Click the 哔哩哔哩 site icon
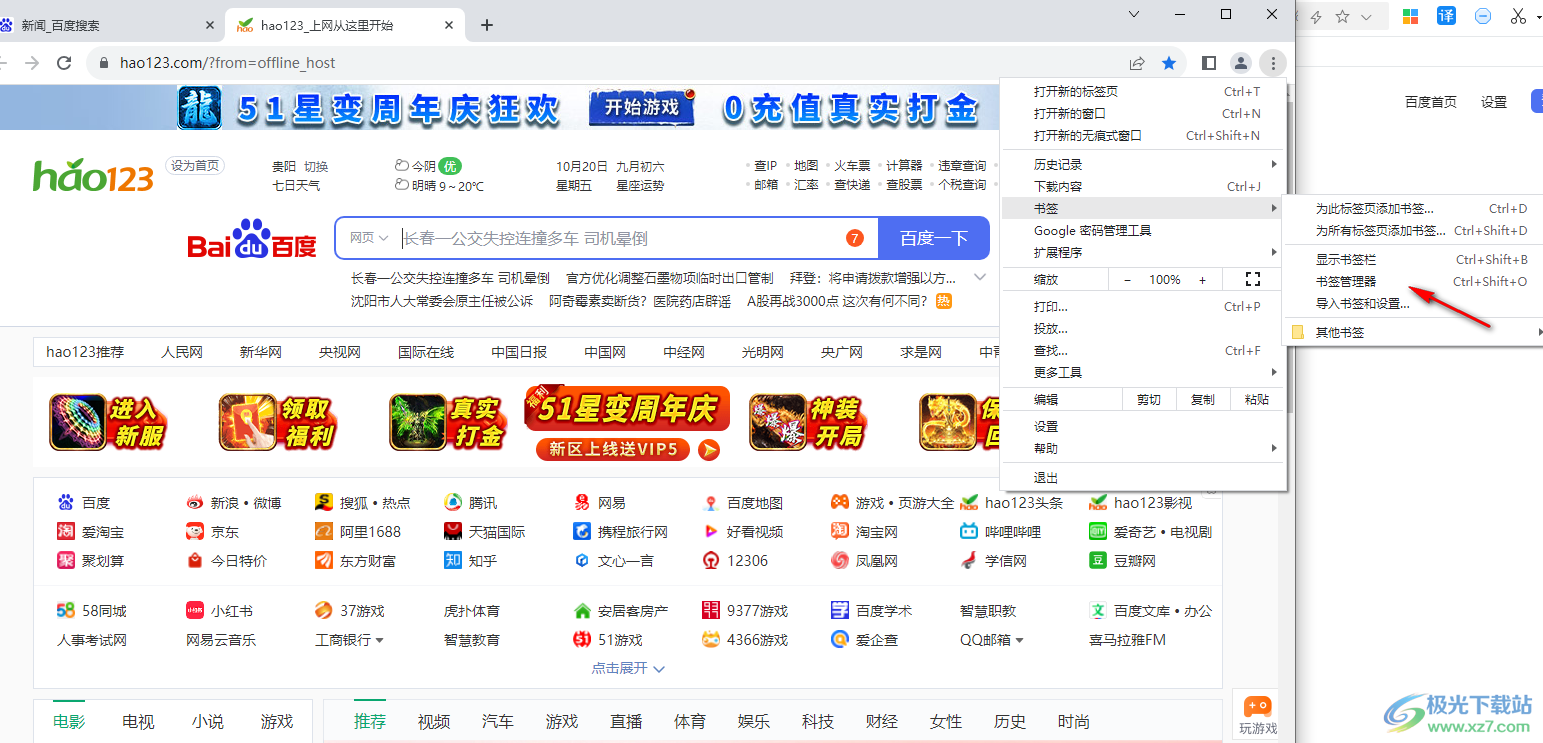 pos(969,532)
